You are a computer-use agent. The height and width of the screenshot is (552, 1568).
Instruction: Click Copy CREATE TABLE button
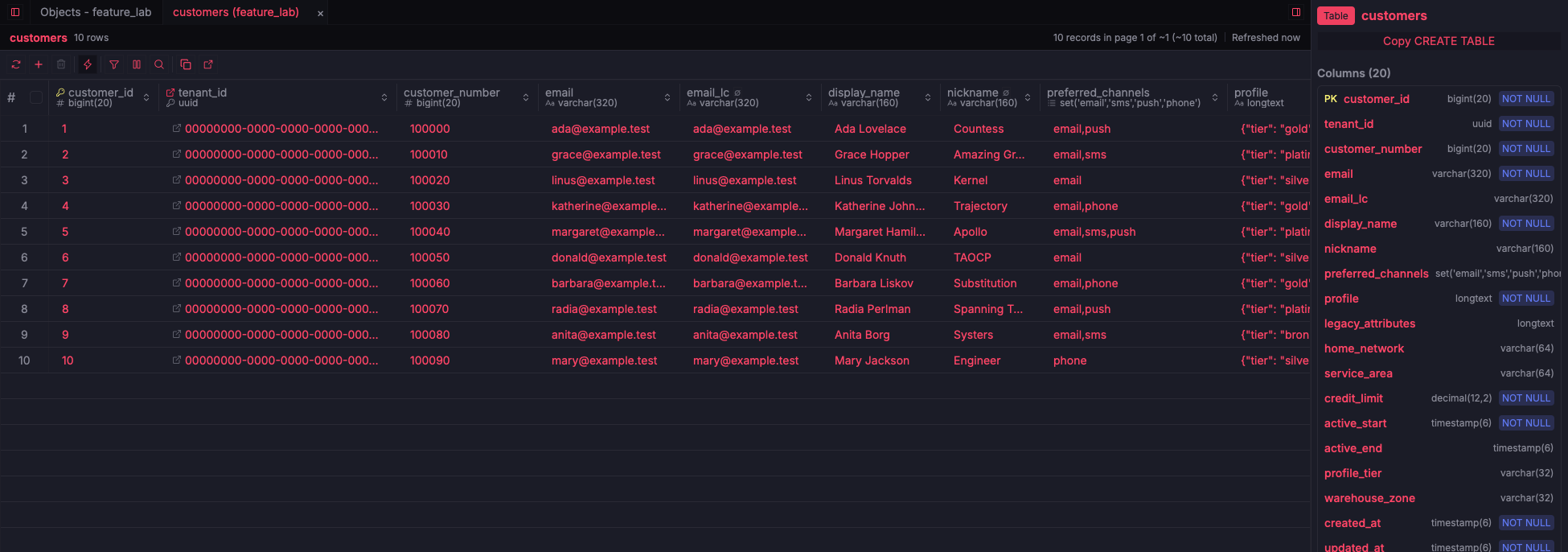[1439, 41]
